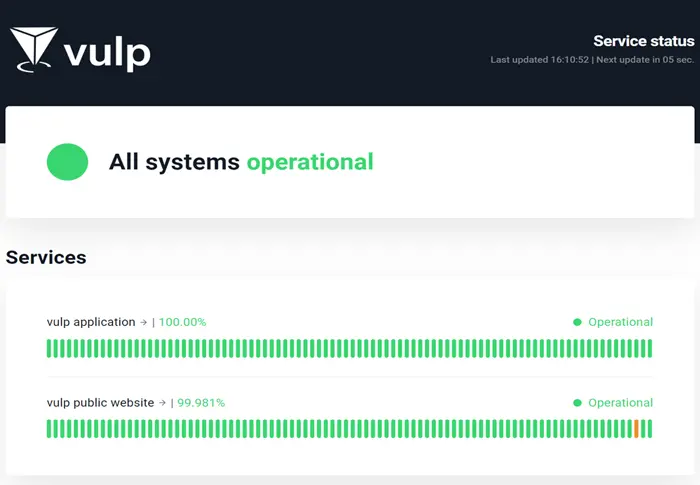Click the vulp logo icon
Image resolution: width=700 pixels, height=485 pixels.
point(34,49)
